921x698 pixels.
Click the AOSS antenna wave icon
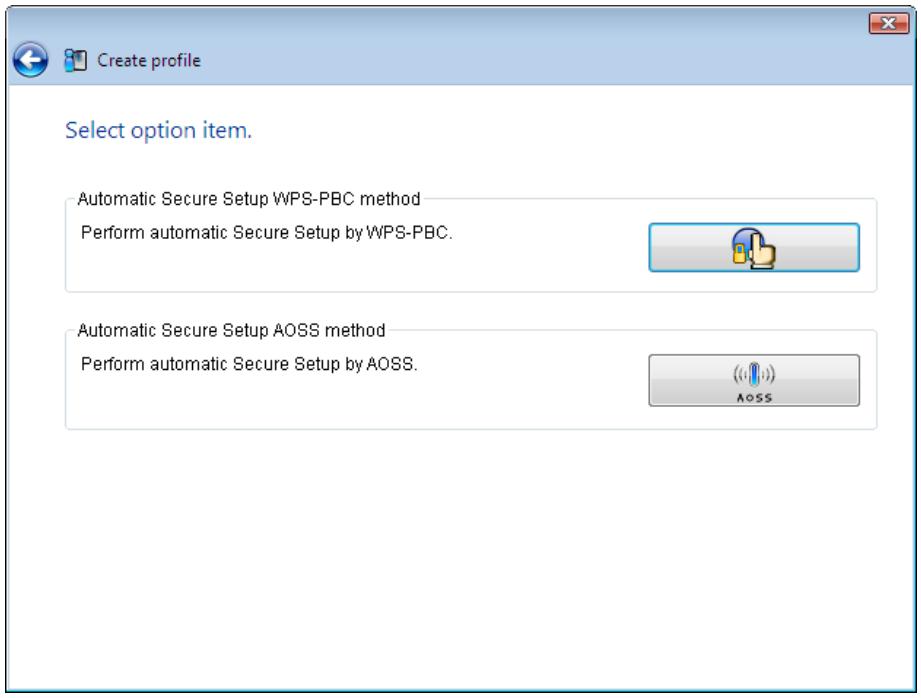pyautogui.click(x=754, y=374)
